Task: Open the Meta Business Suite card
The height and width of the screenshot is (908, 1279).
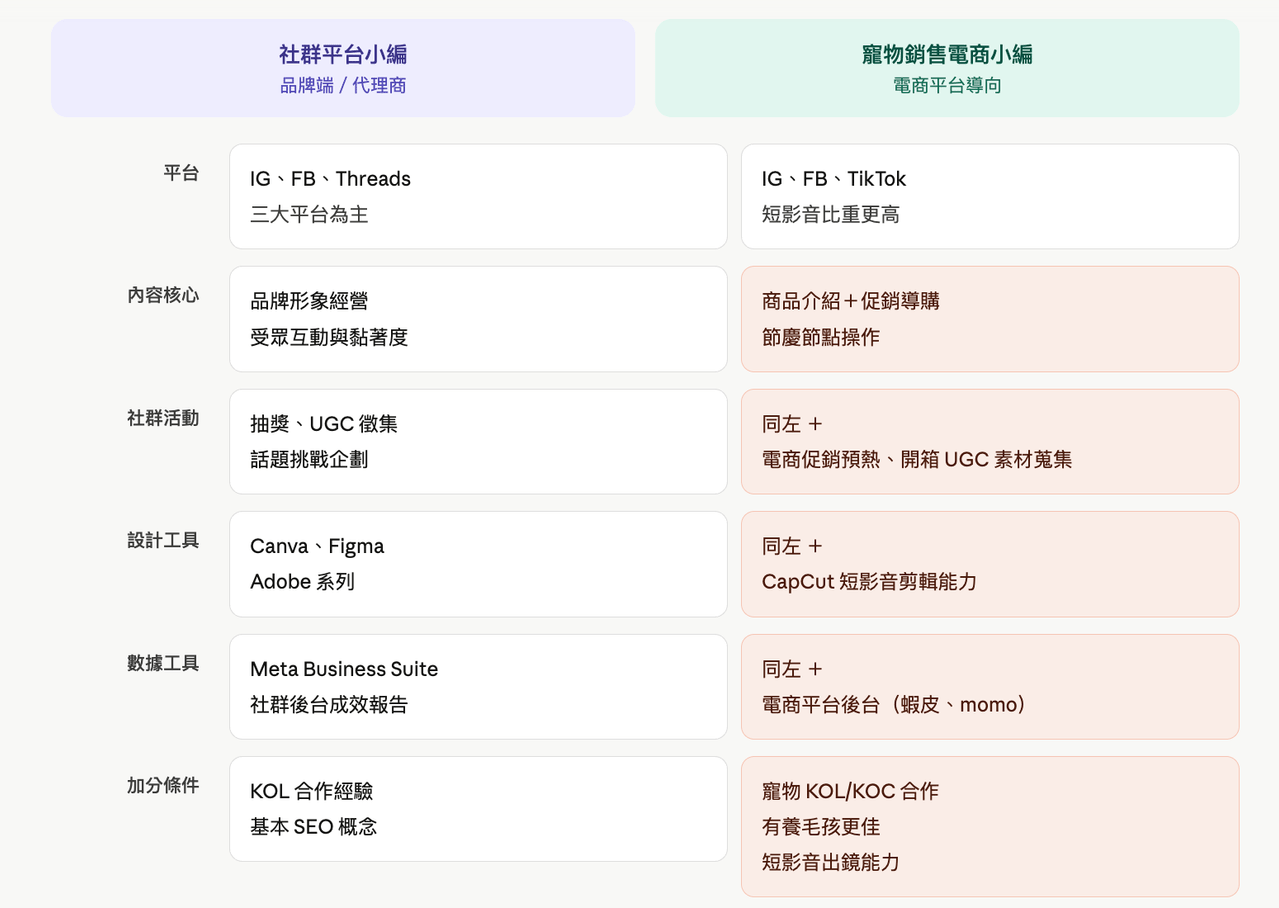Action: [x=478, y=686]
